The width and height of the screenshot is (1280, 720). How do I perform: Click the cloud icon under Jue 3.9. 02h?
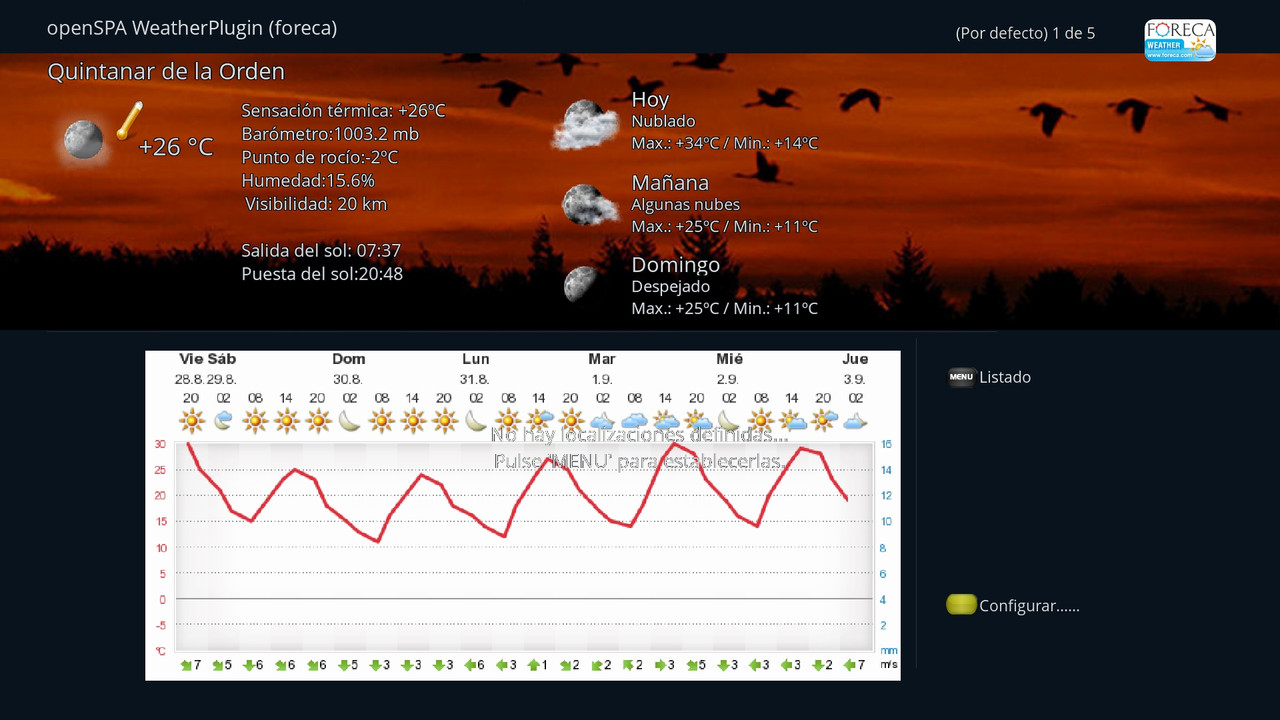pos(855,422)
